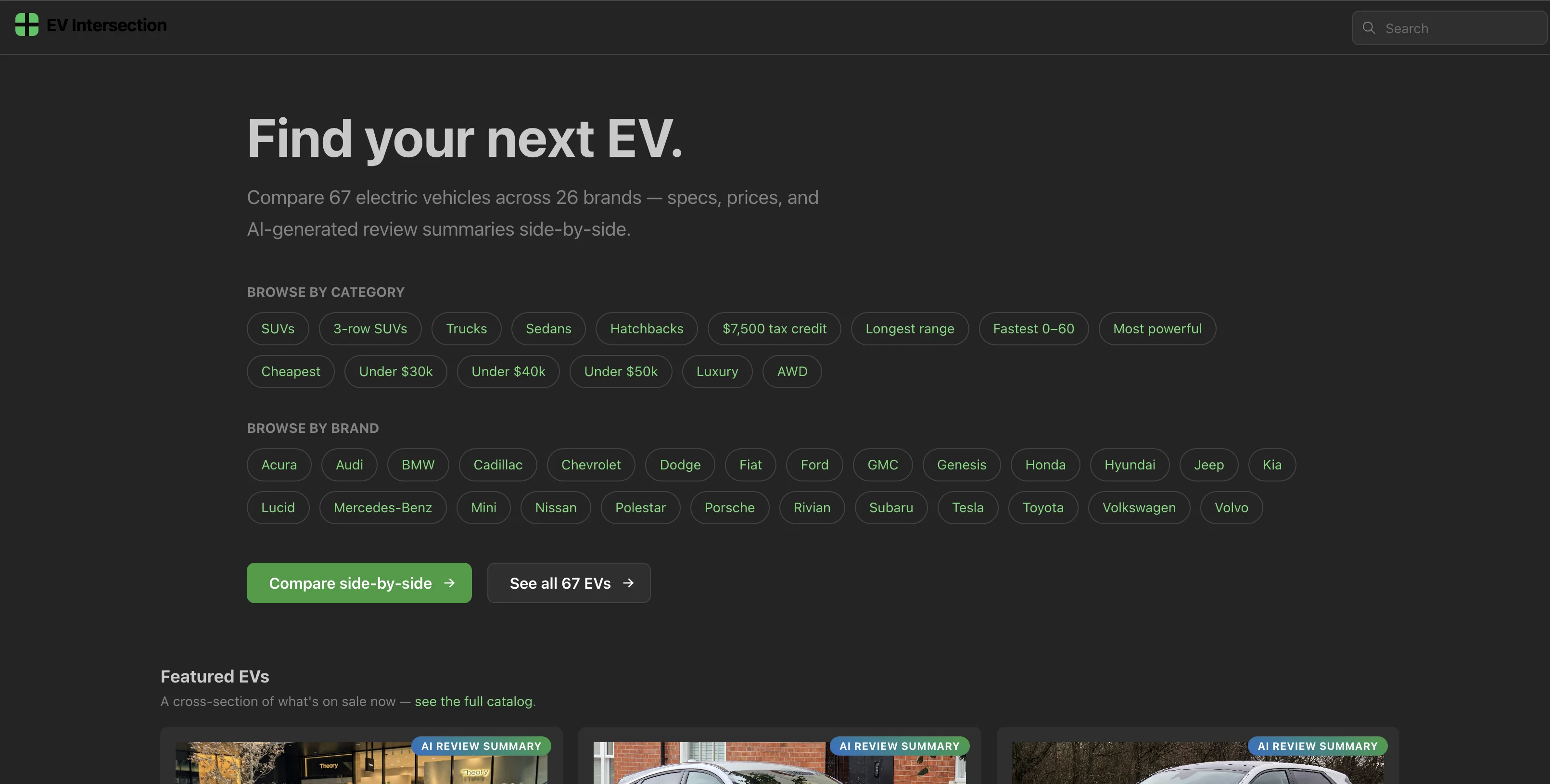Open the Luxury category
1550x784 pixels.
point(717,371)
